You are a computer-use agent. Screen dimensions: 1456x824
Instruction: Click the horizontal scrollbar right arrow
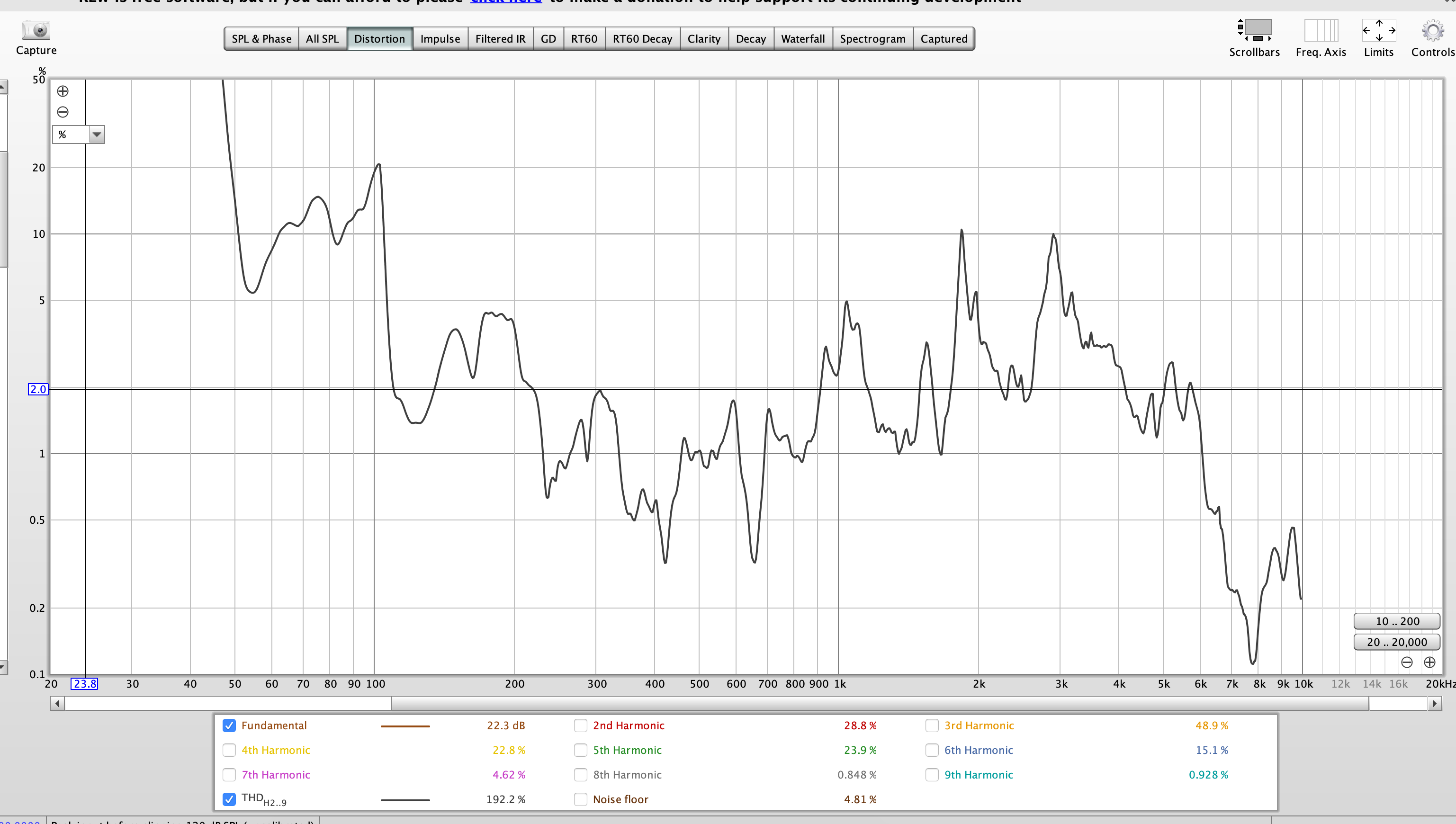[x=1434, y=703]
